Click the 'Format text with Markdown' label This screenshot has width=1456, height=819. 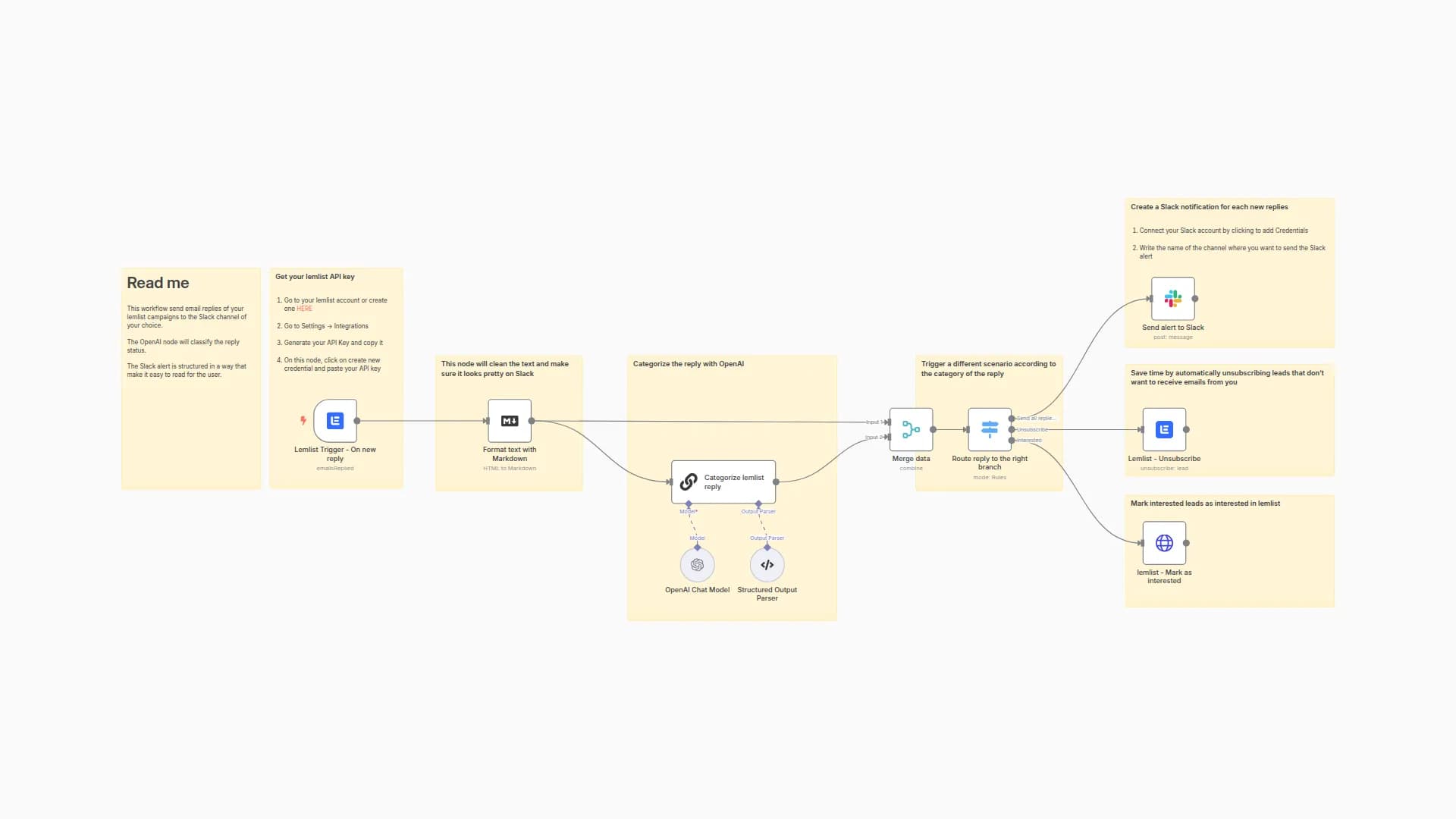point(510,454)
